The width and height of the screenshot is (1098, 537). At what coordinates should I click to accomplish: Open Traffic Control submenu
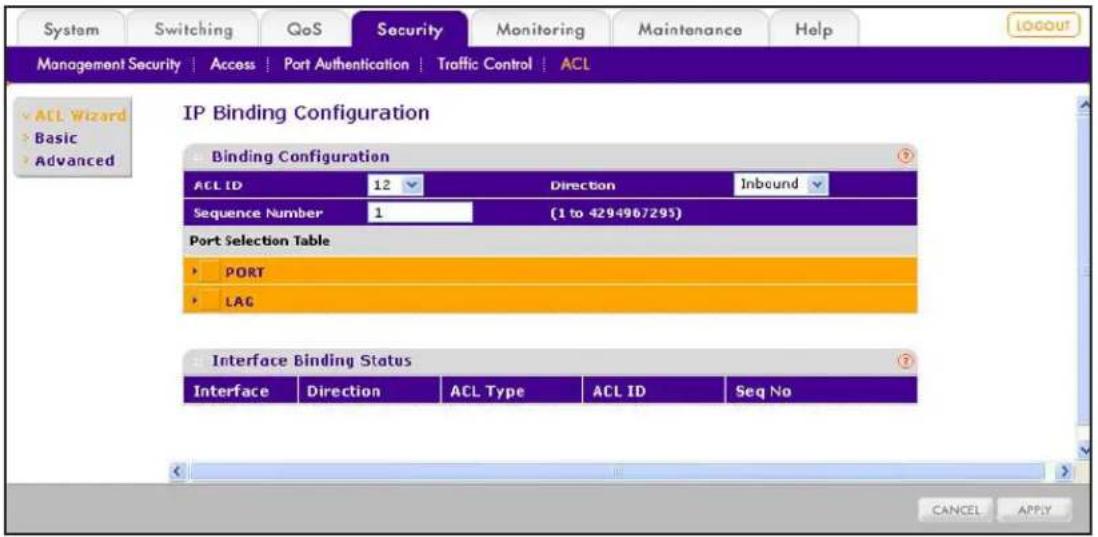[485, 64]
